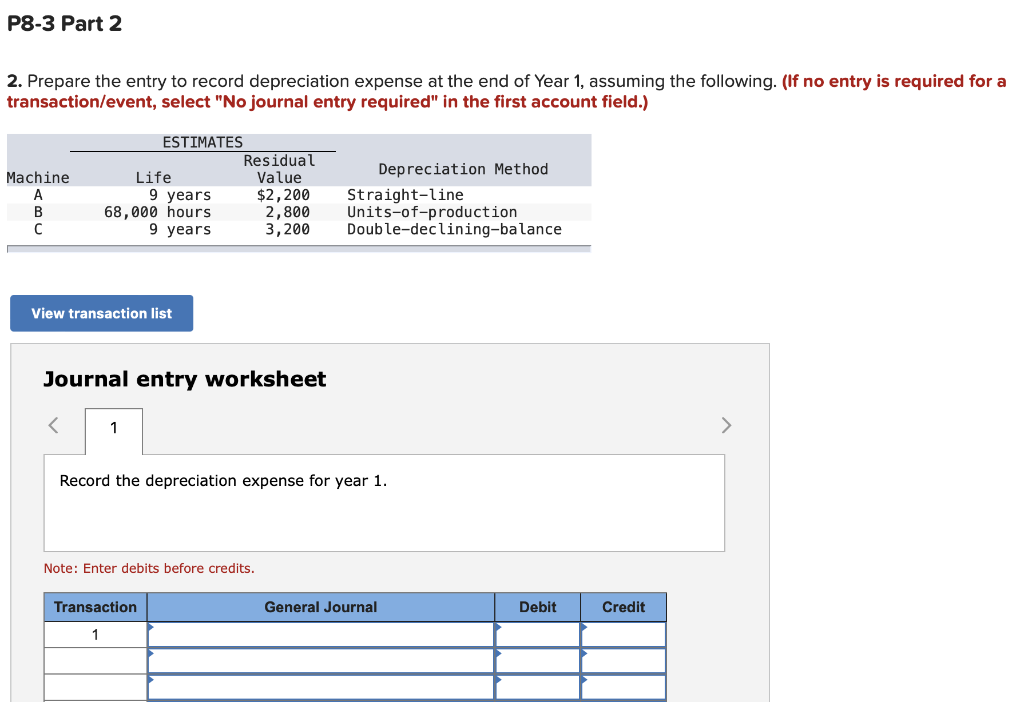Click the "View transaction list" button
The image size is (1024, 702).
point(100,313)
